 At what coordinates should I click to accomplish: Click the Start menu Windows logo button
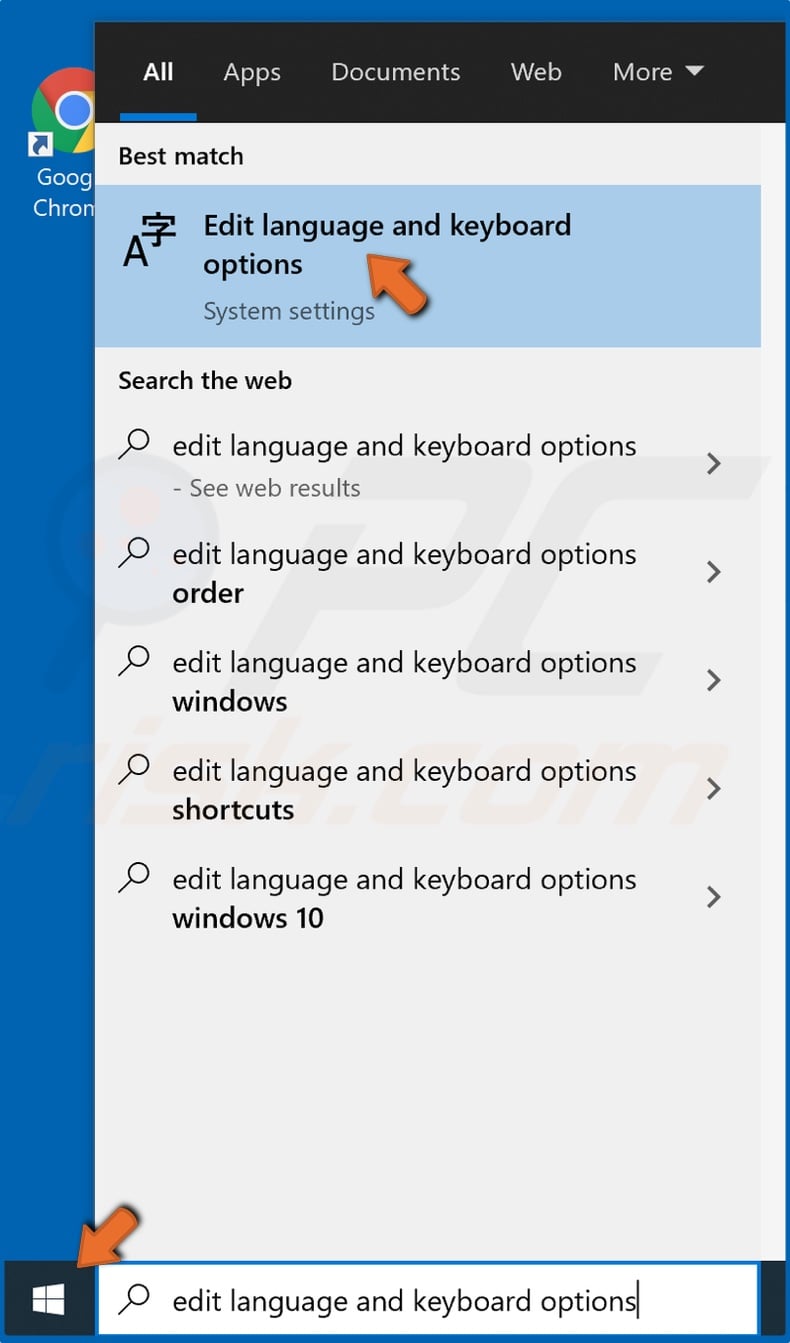pos(46,1299)
